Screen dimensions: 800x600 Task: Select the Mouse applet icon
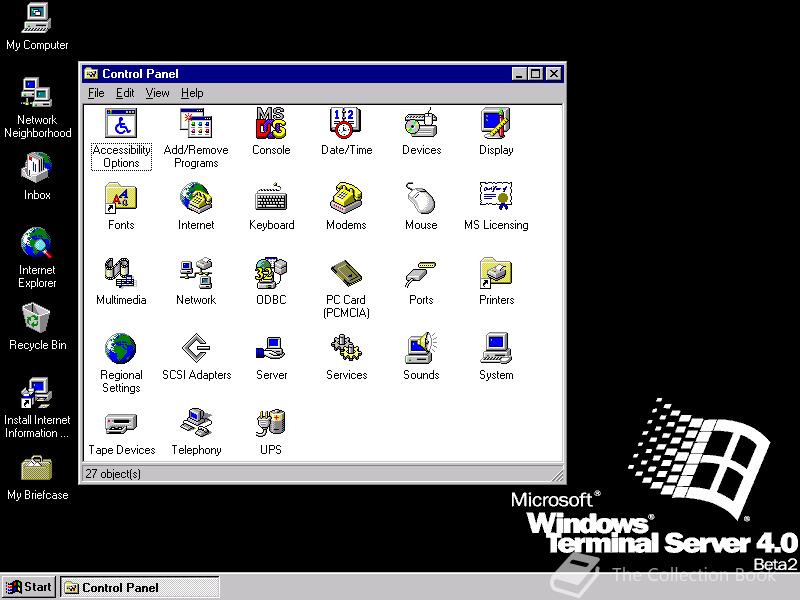(x=421, y=198)
